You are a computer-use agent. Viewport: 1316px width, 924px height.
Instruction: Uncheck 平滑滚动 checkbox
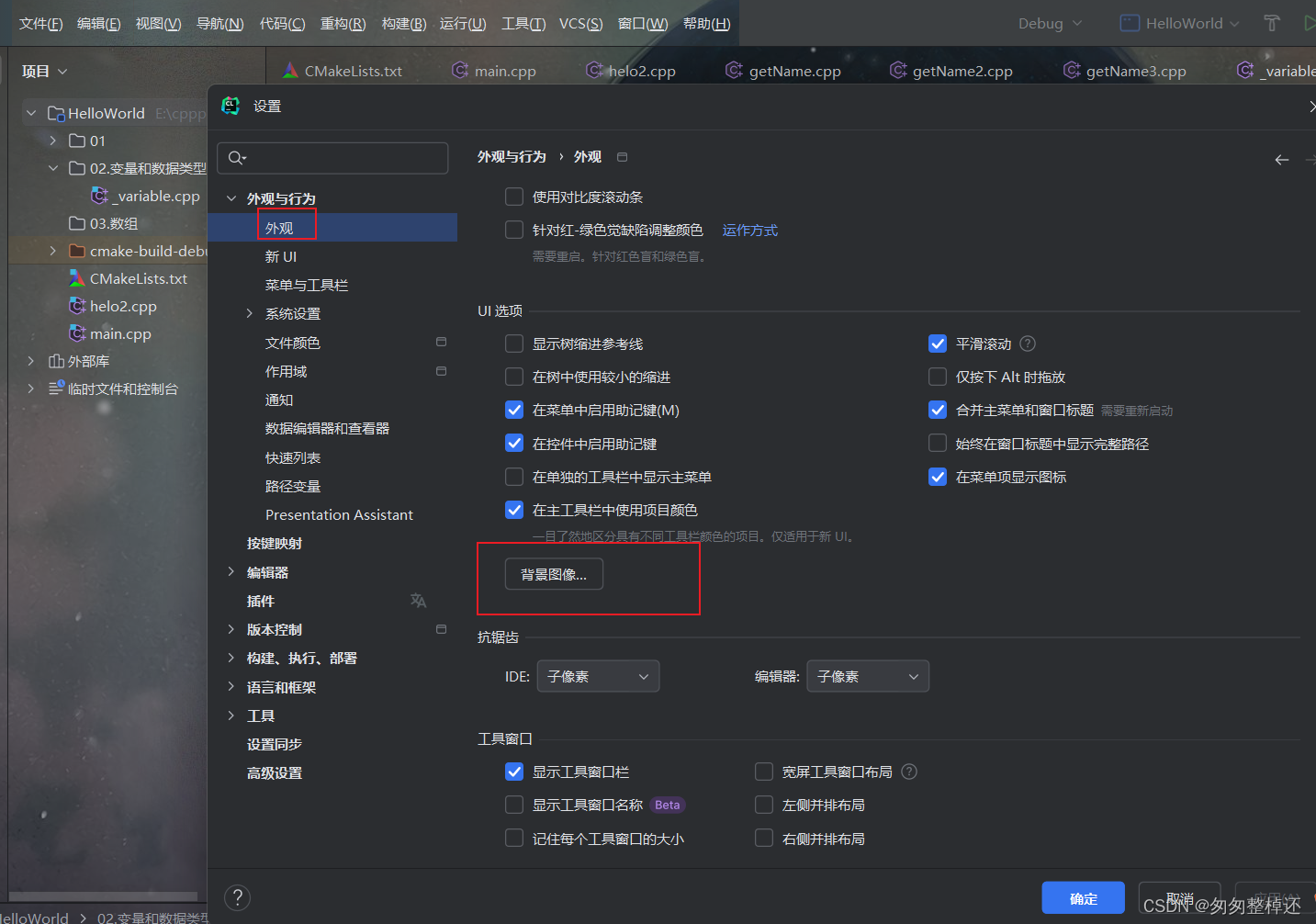click(938, 344)
